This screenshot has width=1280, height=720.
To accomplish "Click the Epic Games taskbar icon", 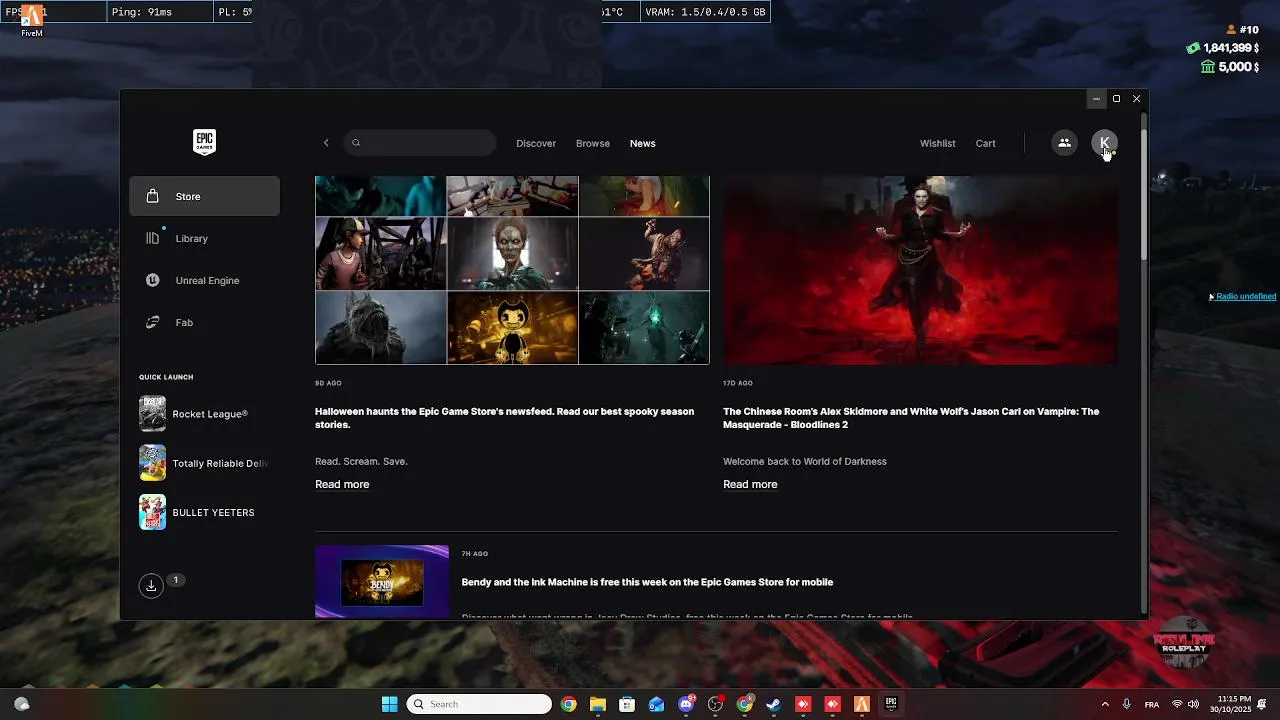I will click(891, 704).
